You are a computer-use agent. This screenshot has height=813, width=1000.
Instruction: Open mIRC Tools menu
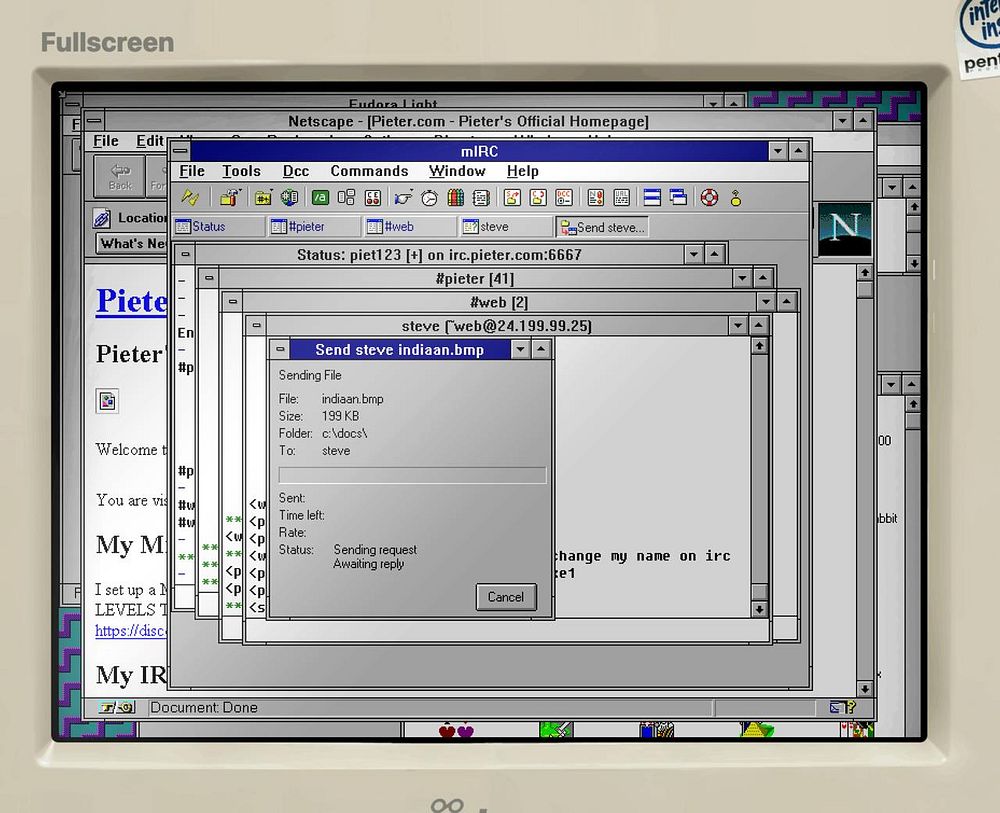coord(241,171)
